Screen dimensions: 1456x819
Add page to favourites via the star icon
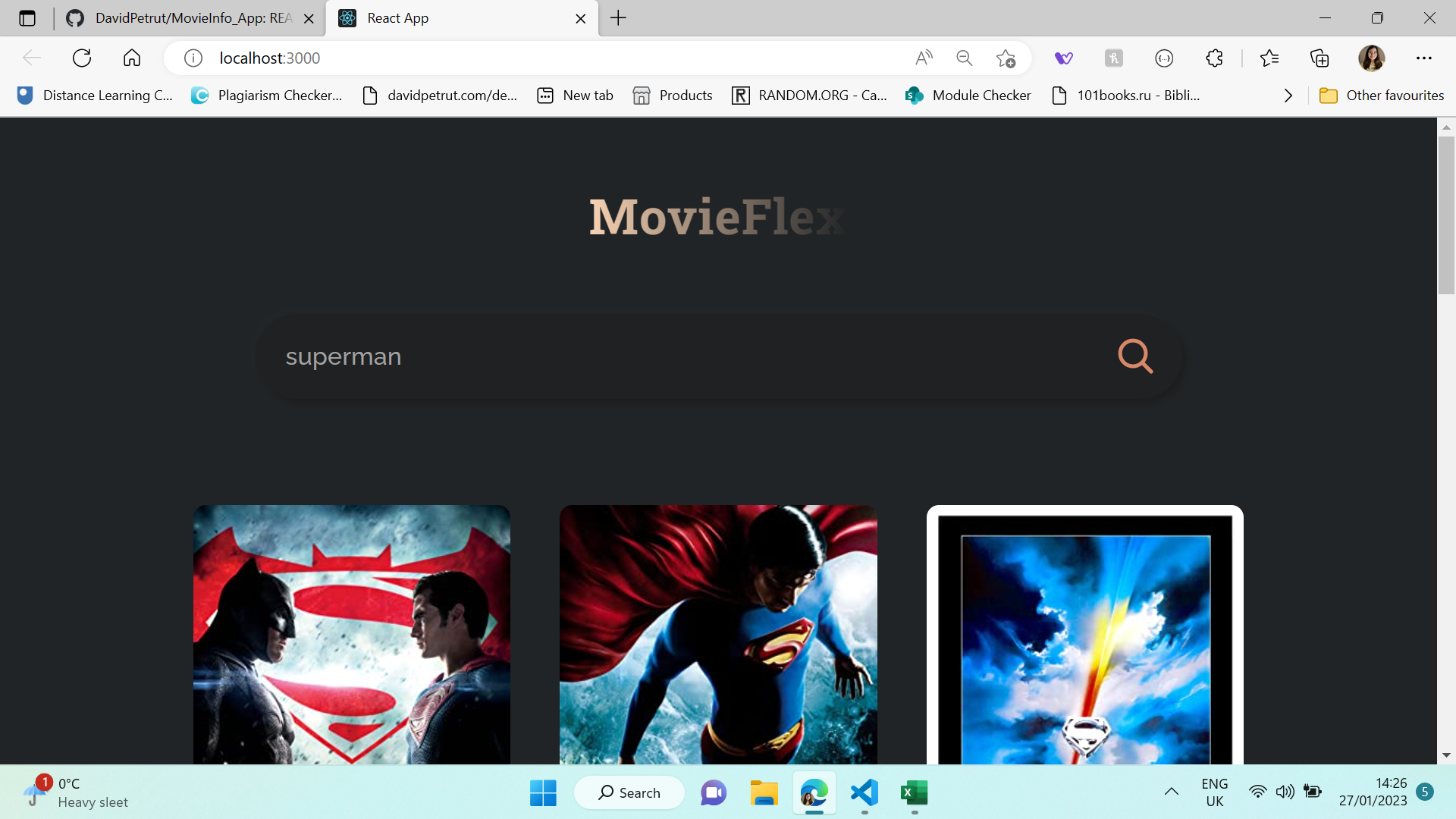[1006, 58]
